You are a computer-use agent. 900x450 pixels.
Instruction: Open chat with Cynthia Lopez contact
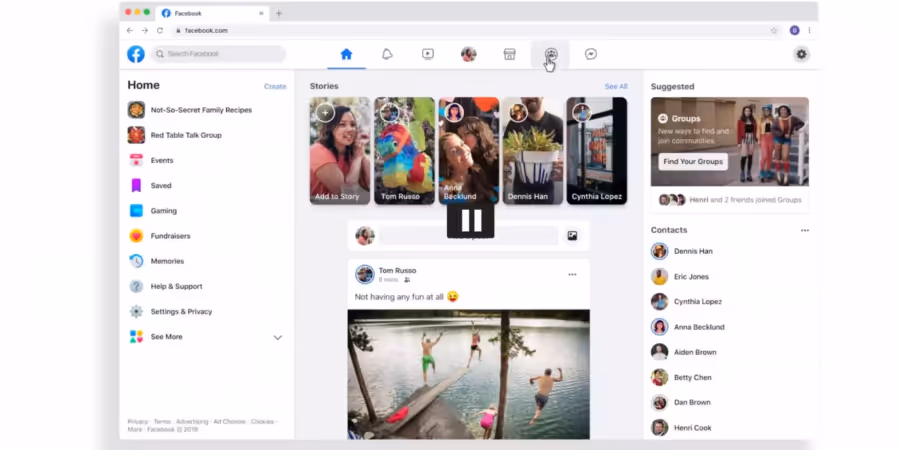(x=686, y=301)
